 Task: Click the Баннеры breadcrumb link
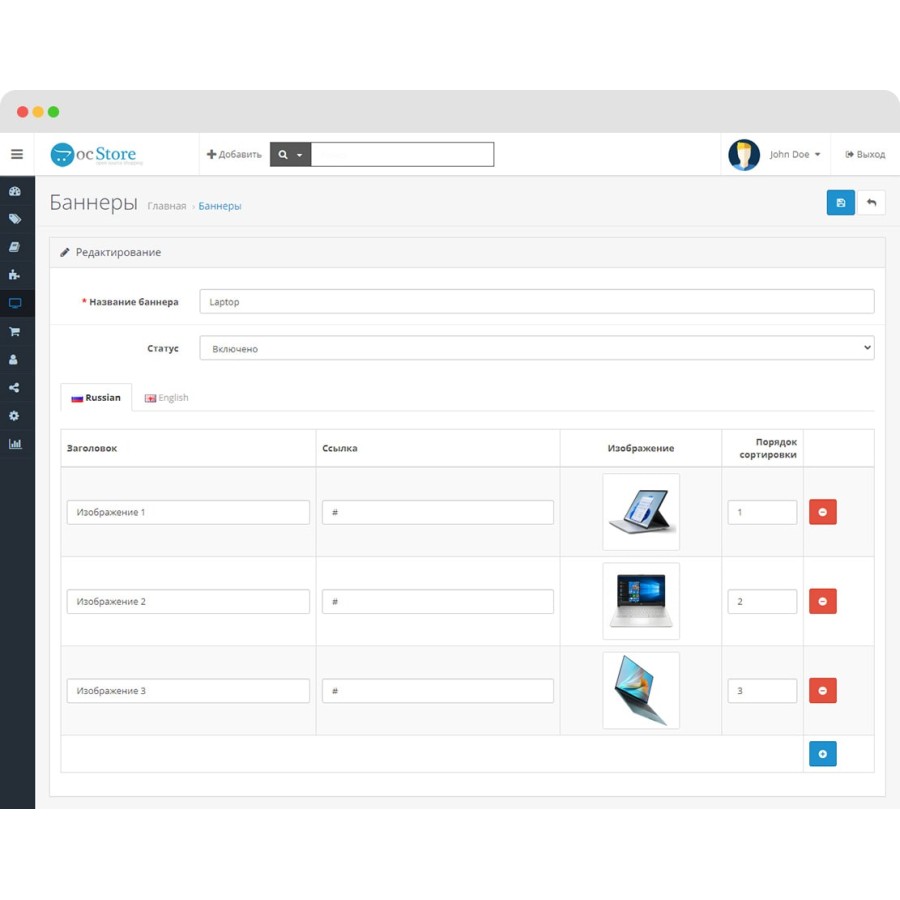click(x=220, y=206)
